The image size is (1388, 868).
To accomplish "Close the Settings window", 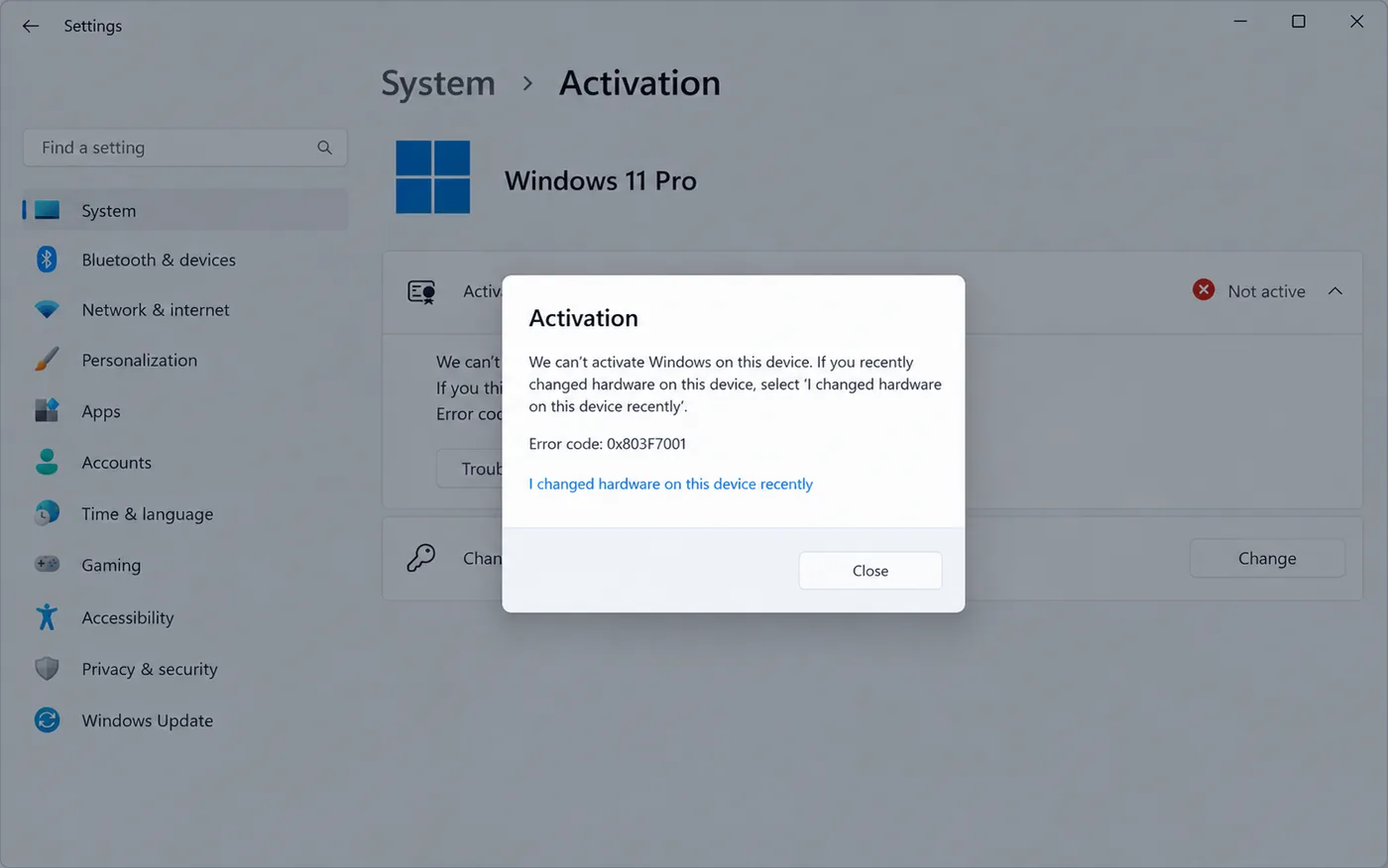I will (x=1356, y=22).
